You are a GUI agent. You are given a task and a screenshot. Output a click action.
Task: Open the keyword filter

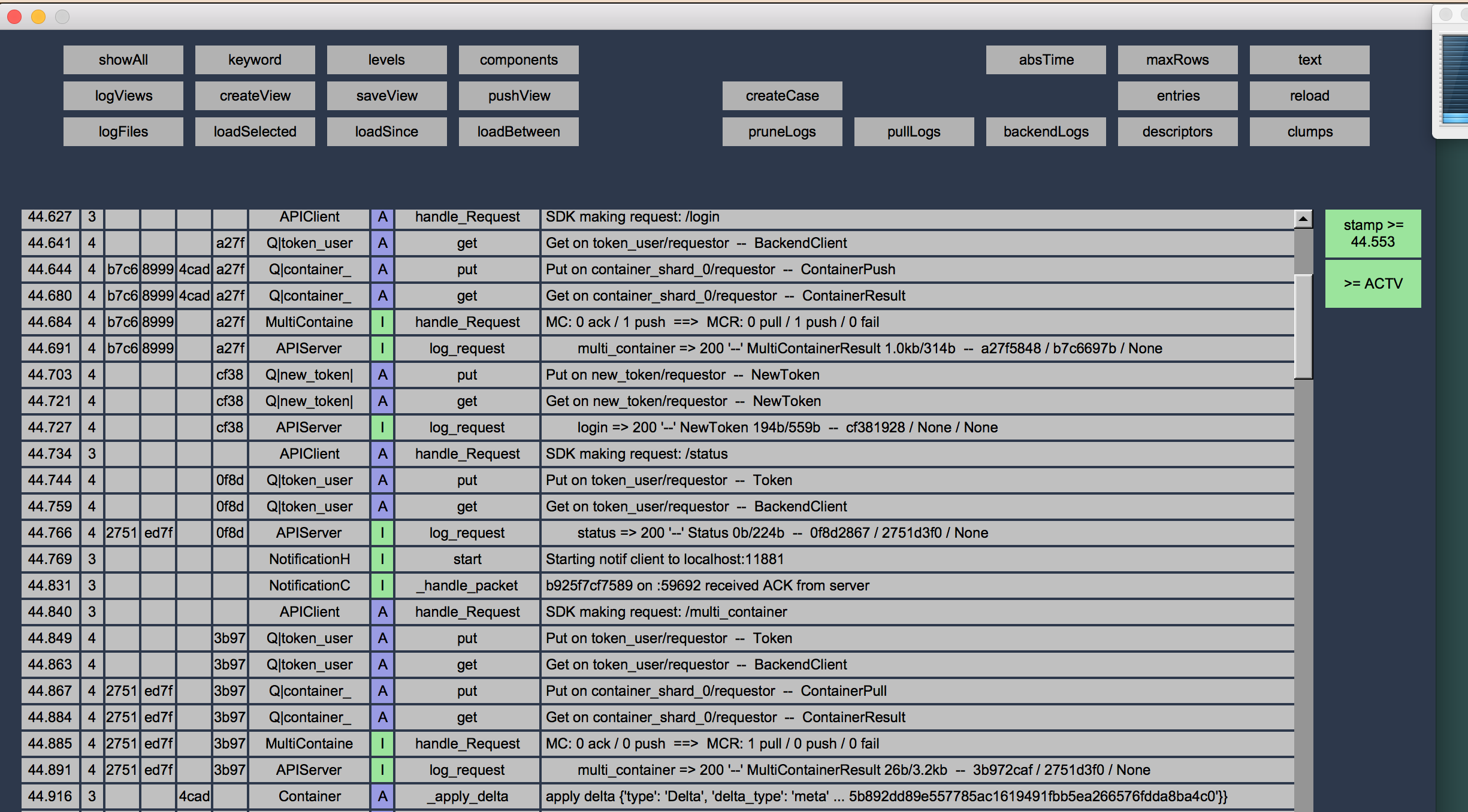pyautogui.click(x=255, y=60)
